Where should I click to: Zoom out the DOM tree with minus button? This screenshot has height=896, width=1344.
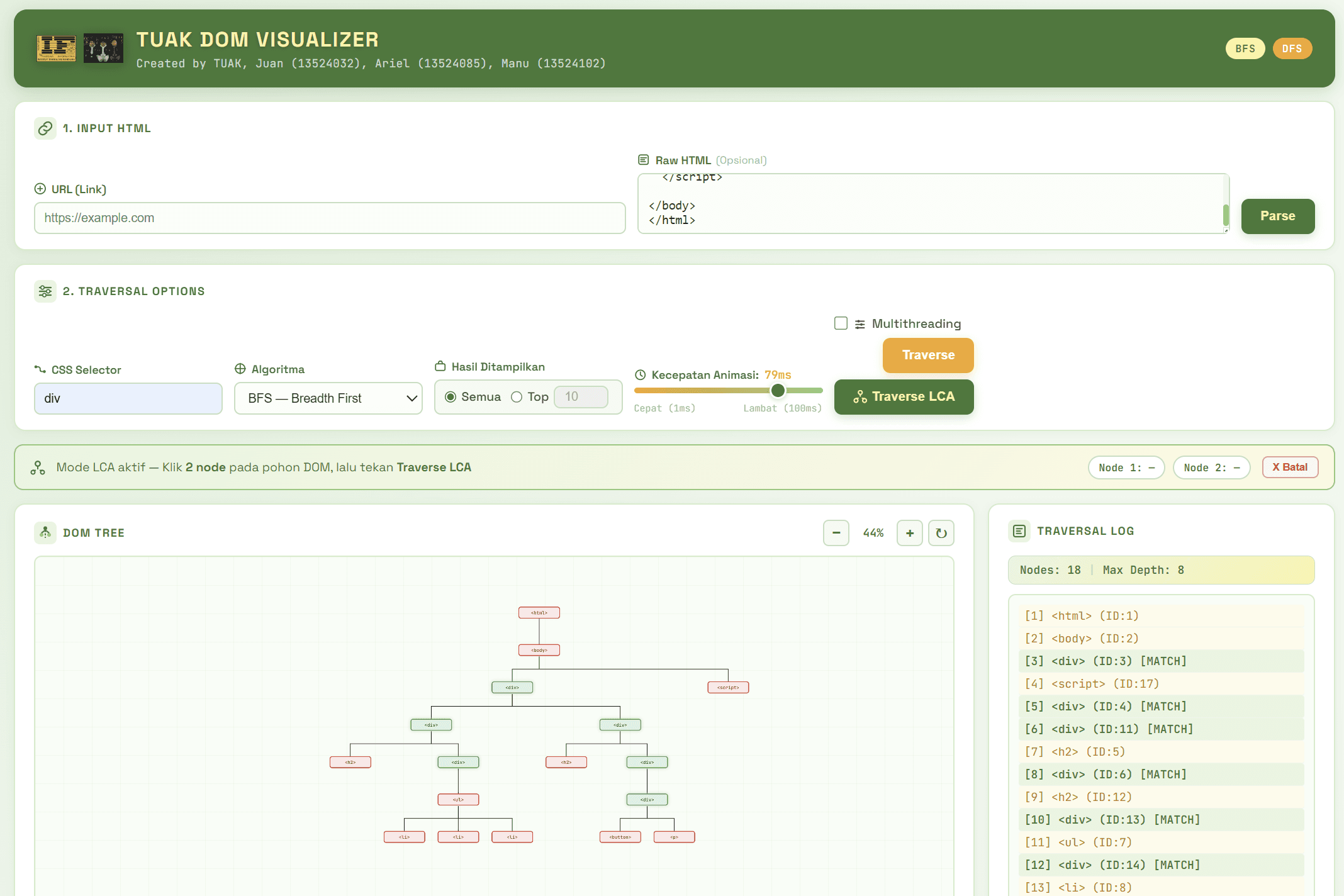click(836, 533)
